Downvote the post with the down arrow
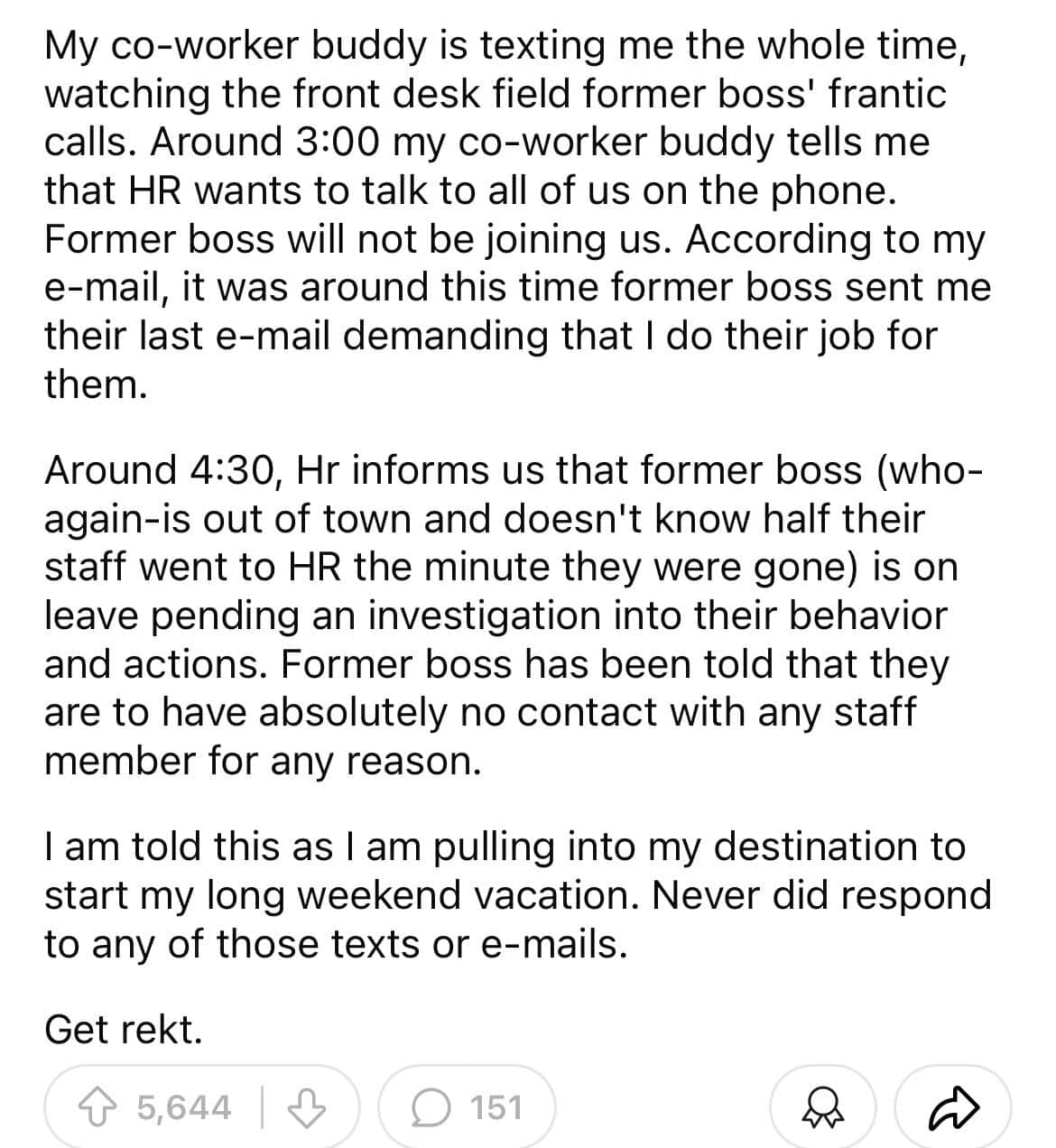Image resolution: width=1056 pixels, height=1148 pixels. click(309, 1107)
